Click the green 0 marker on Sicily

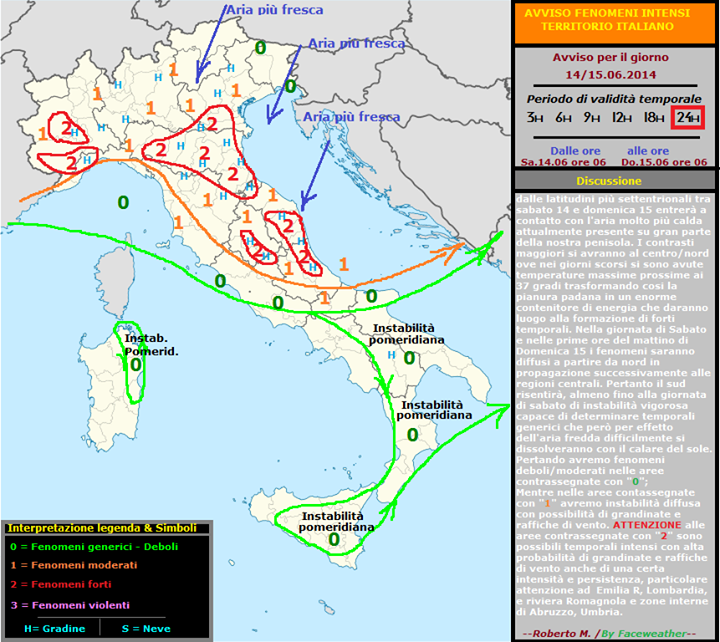333,538
